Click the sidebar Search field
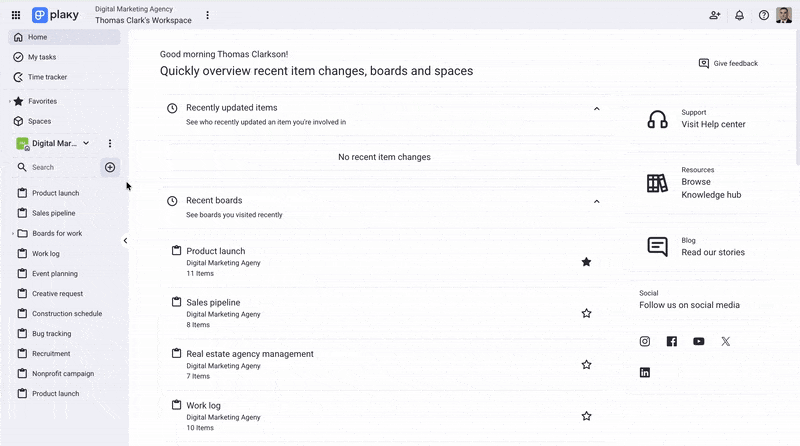The width and height of the screenshot is (800, 446). pyautogui.click(x=60, y=167)
